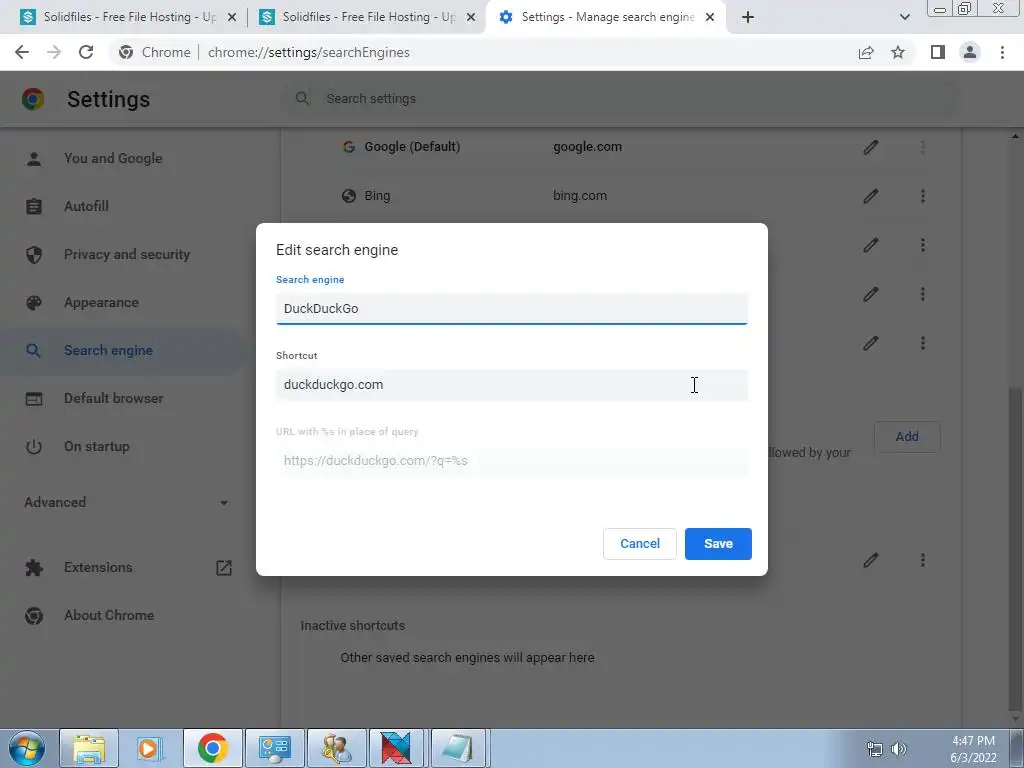Click the browser forward arrow
This screenshot has width=1024, height=768.
click(54, 52)
